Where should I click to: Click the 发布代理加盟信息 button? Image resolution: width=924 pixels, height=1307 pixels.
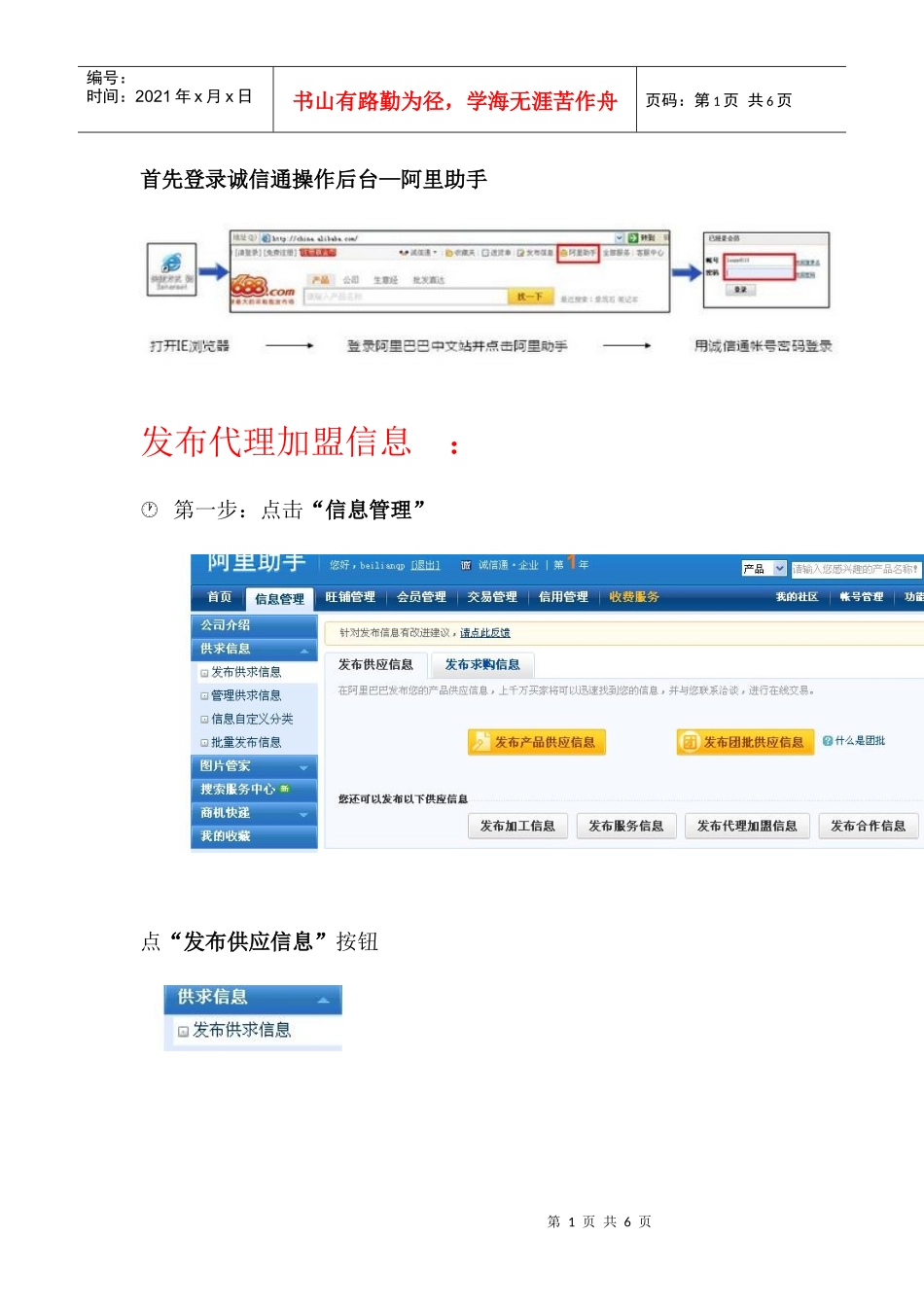pos(747,826)
